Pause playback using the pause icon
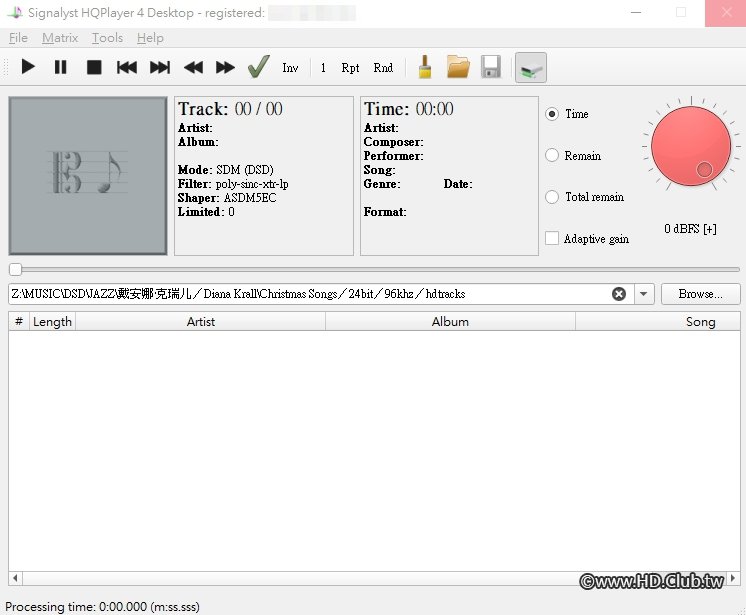This screenshot has height=615, width=746. 60,67
